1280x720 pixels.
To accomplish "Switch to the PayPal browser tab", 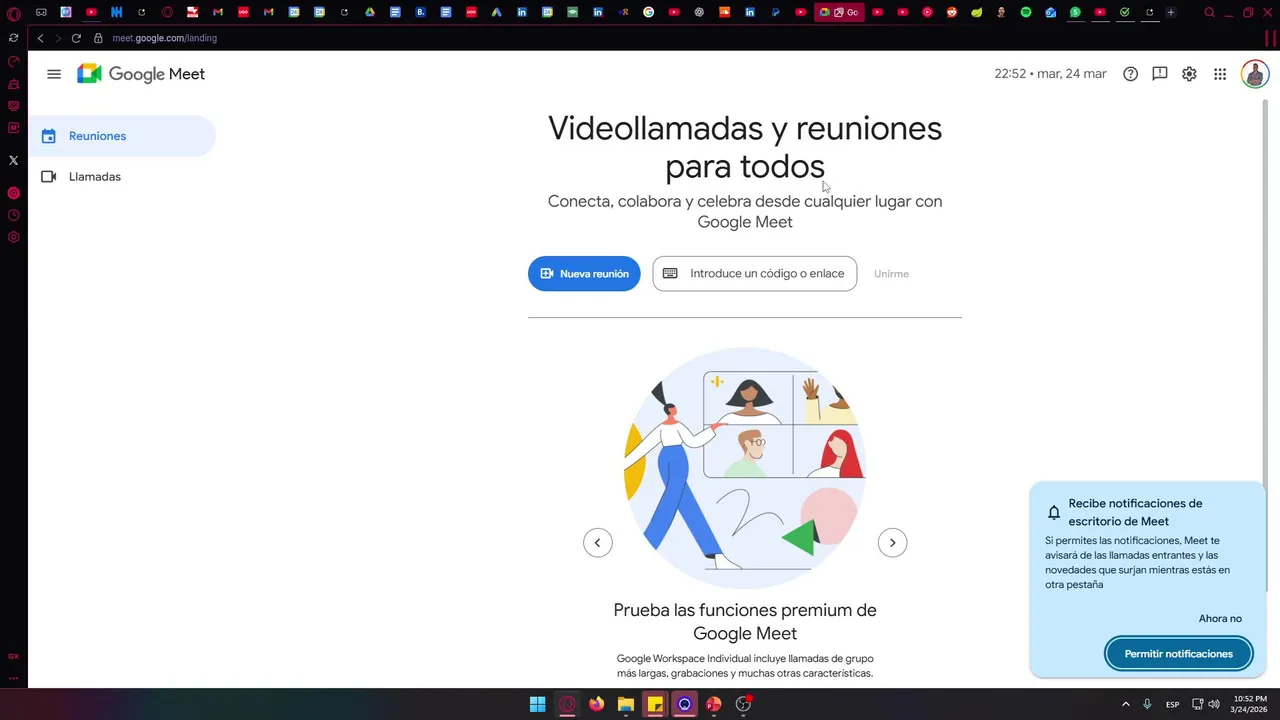I will pos(776,12).
